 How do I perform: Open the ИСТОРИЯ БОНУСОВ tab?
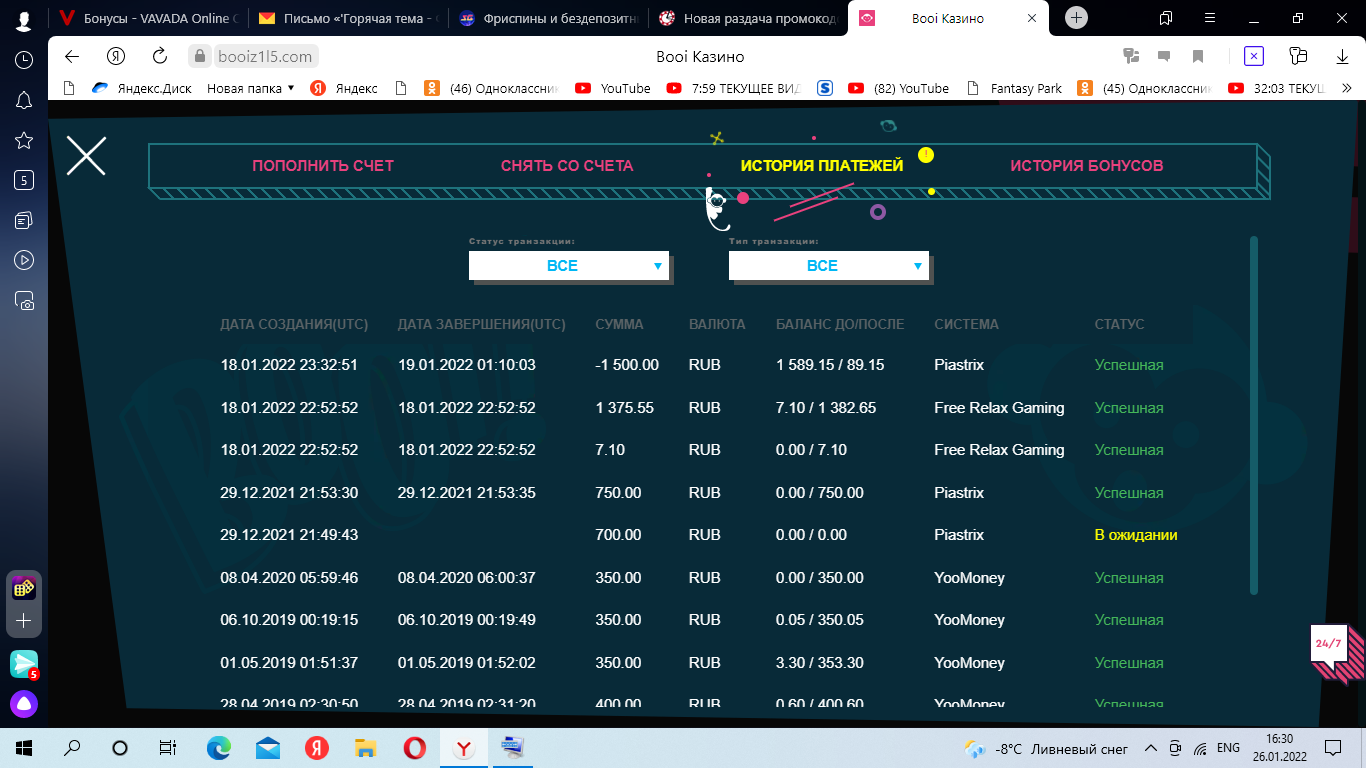pos(1087,166)
